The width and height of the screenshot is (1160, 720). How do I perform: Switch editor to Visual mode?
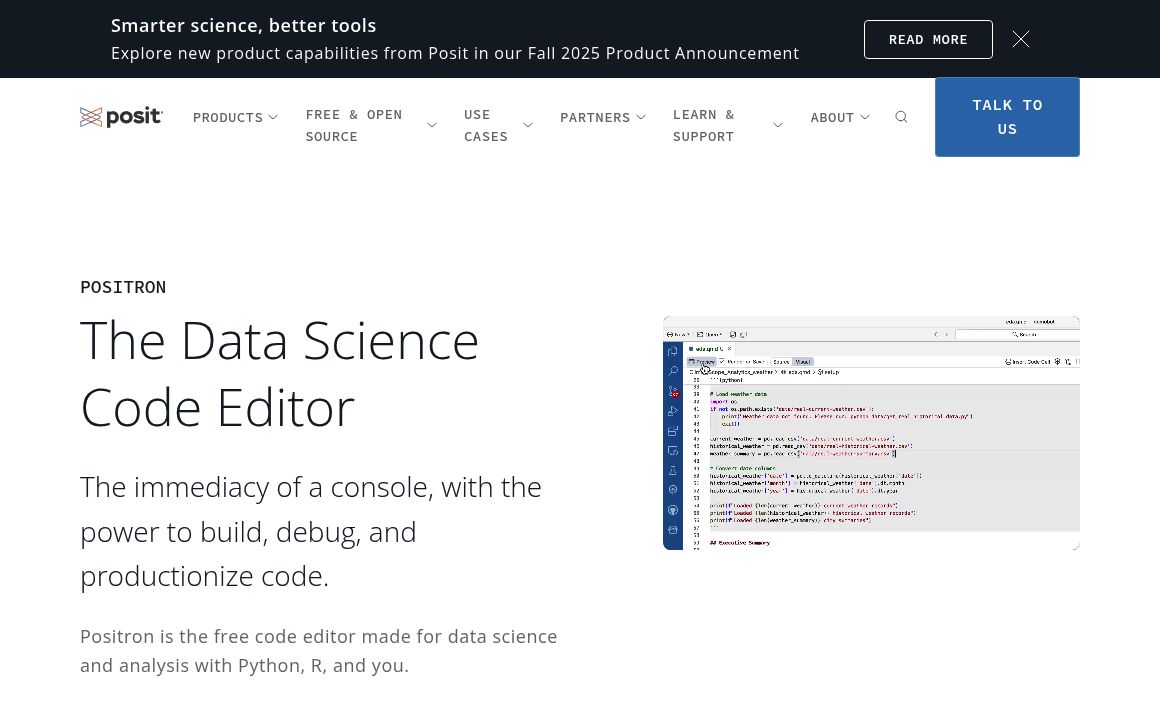pos(803,361)
